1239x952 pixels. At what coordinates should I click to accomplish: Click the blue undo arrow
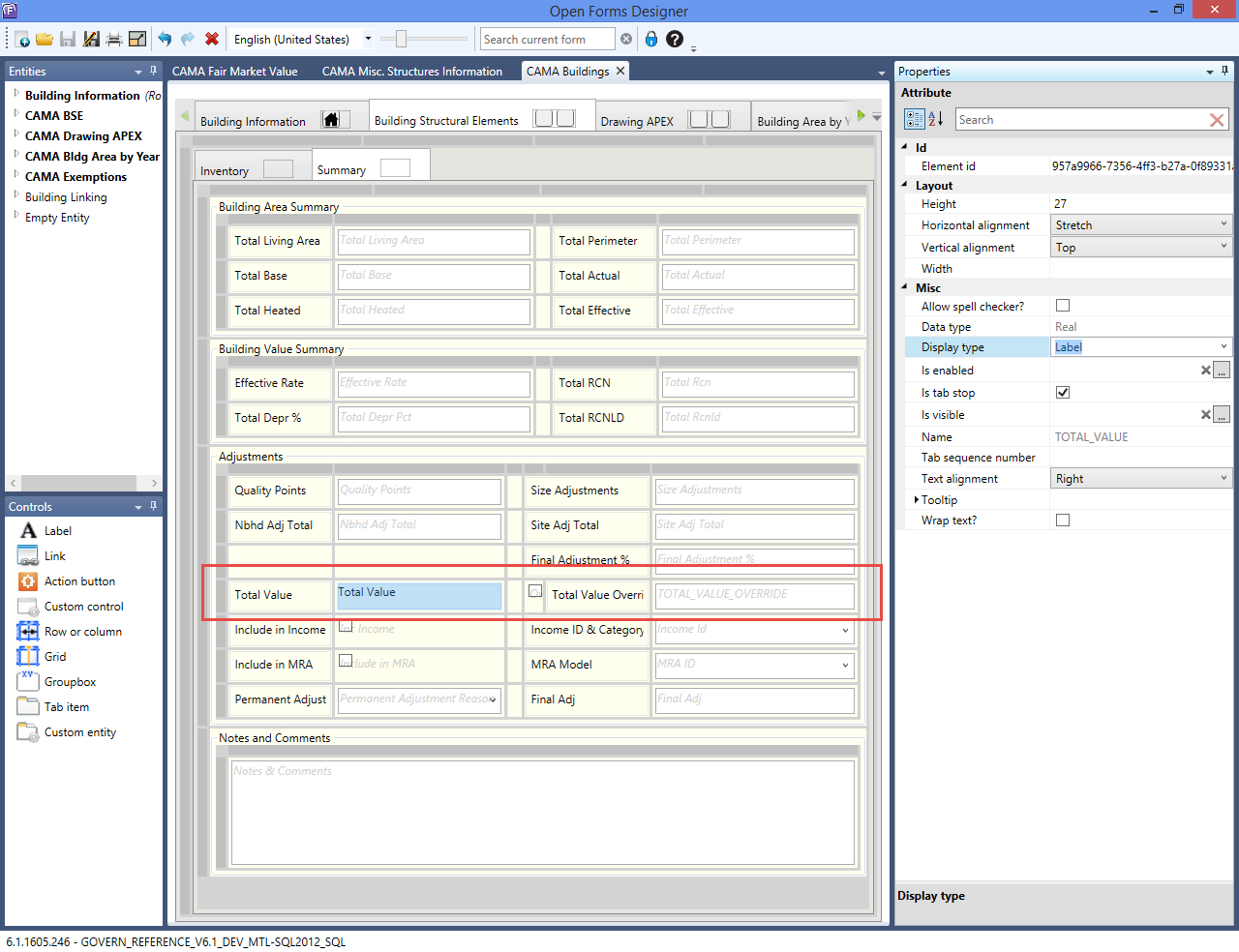point(165,40)
